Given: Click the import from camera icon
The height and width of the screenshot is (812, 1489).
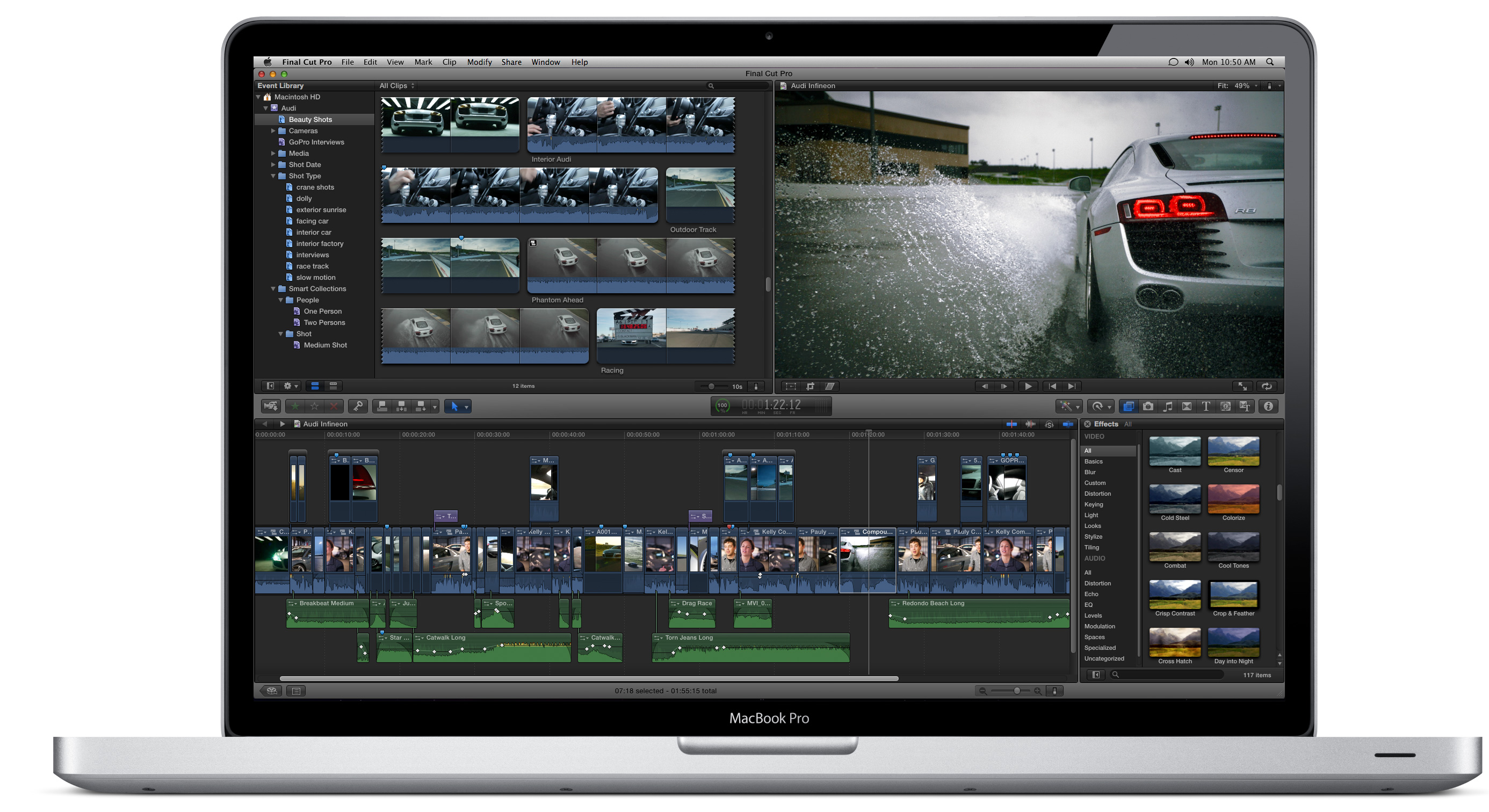Looking at the screenshot, I should point(271,407).
